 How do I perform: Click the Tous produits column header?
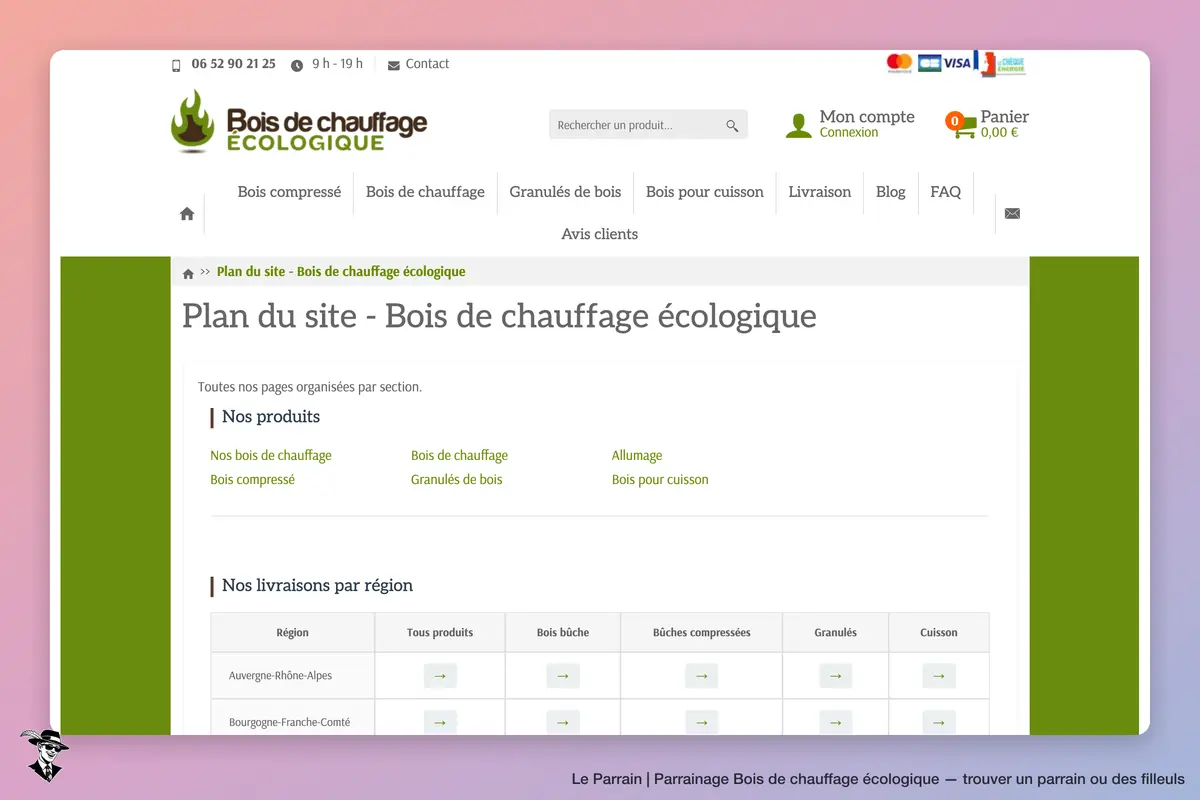tap(440, 633)
